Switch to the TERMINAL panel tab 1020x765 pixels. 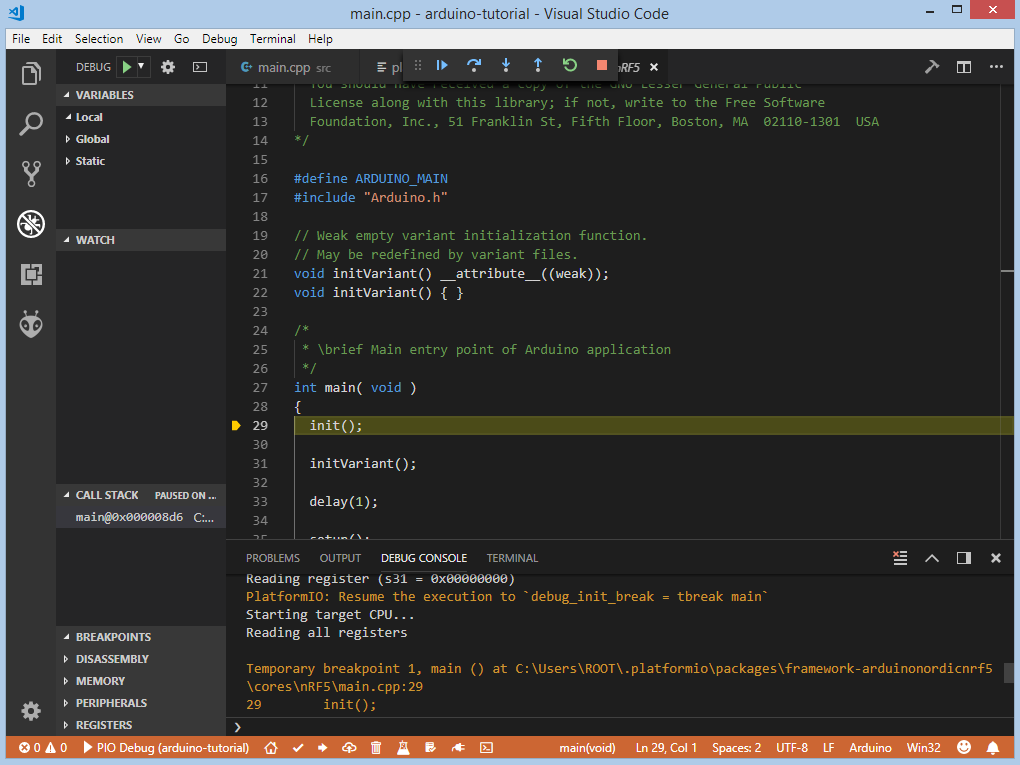point(512,558)
